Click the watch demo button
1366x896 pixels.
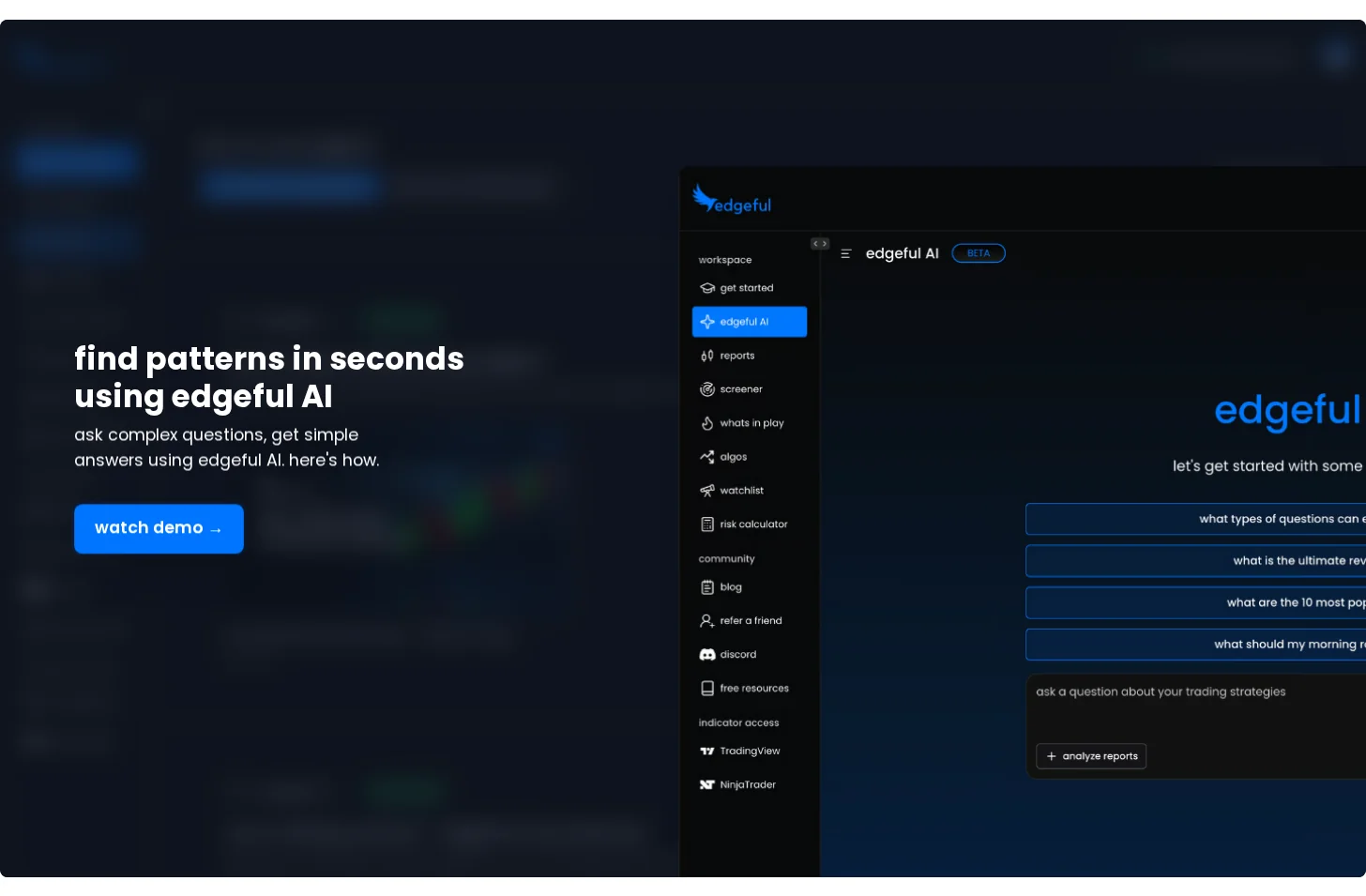click(159, 528)
